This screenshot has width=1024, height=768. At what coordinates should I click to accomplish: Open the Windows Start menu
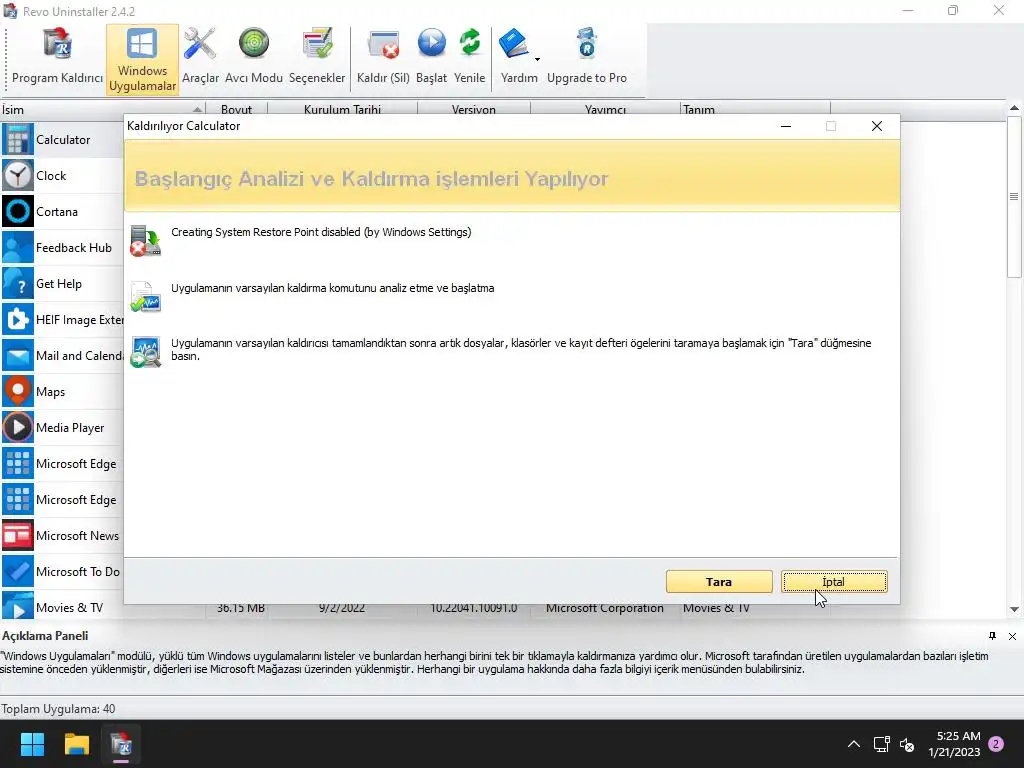pos(32,744)
